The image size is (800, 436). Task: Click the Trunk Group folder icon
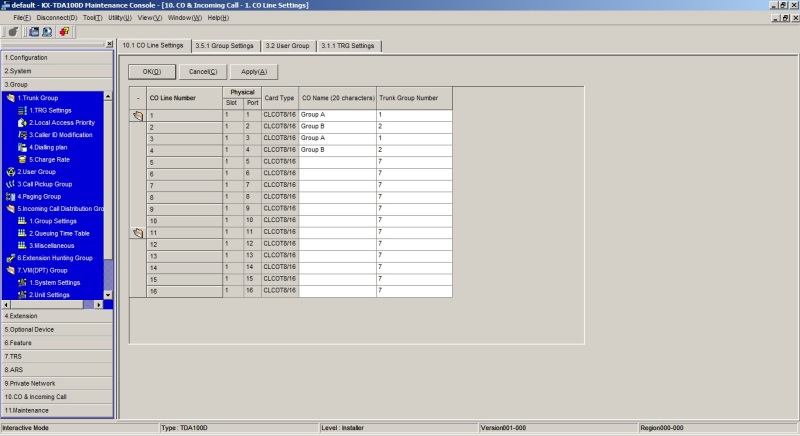(10, 98)
